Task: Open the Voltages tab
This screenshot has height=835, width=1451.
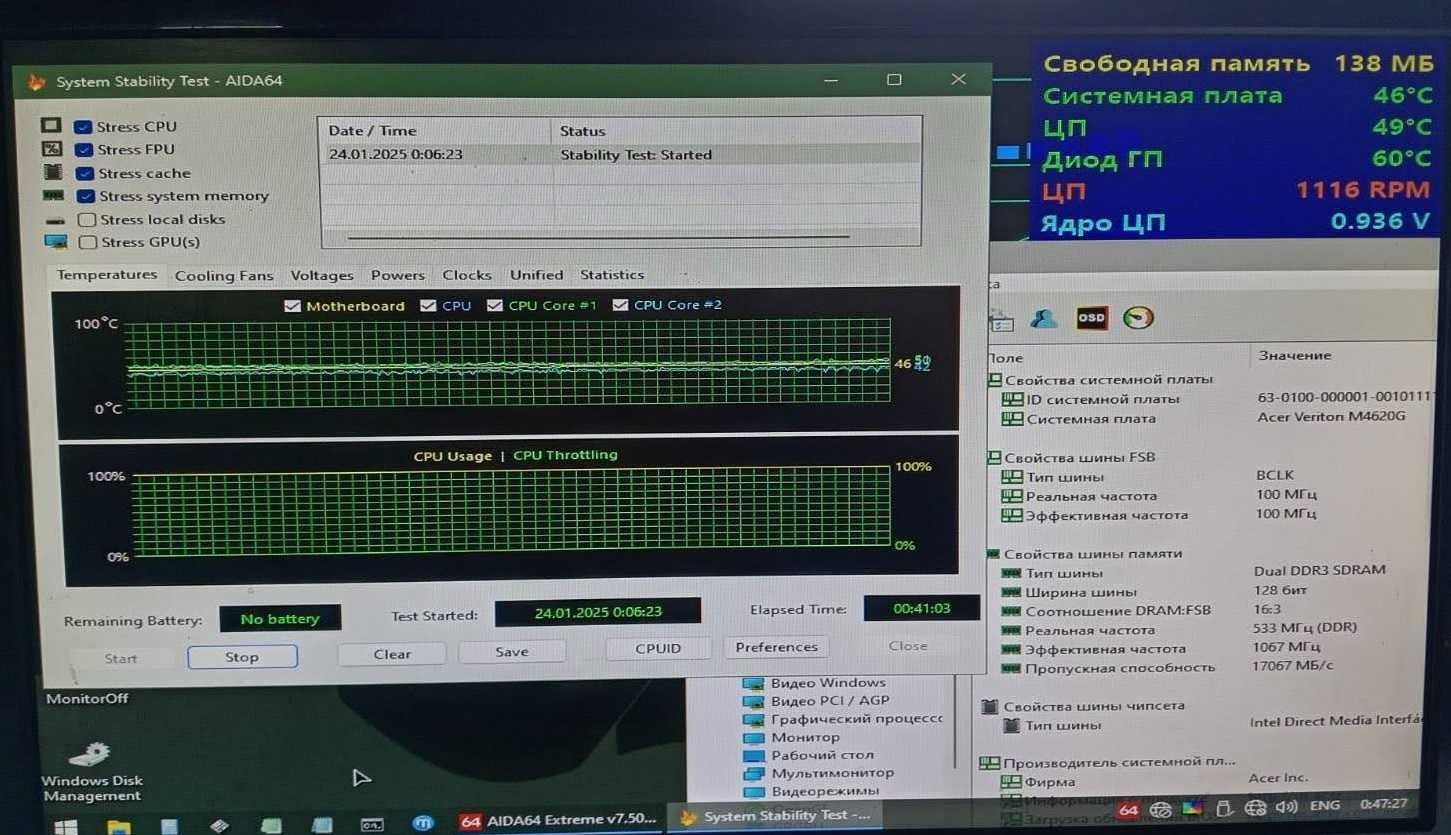Action: pyautogui.click(x=322, y=276)
